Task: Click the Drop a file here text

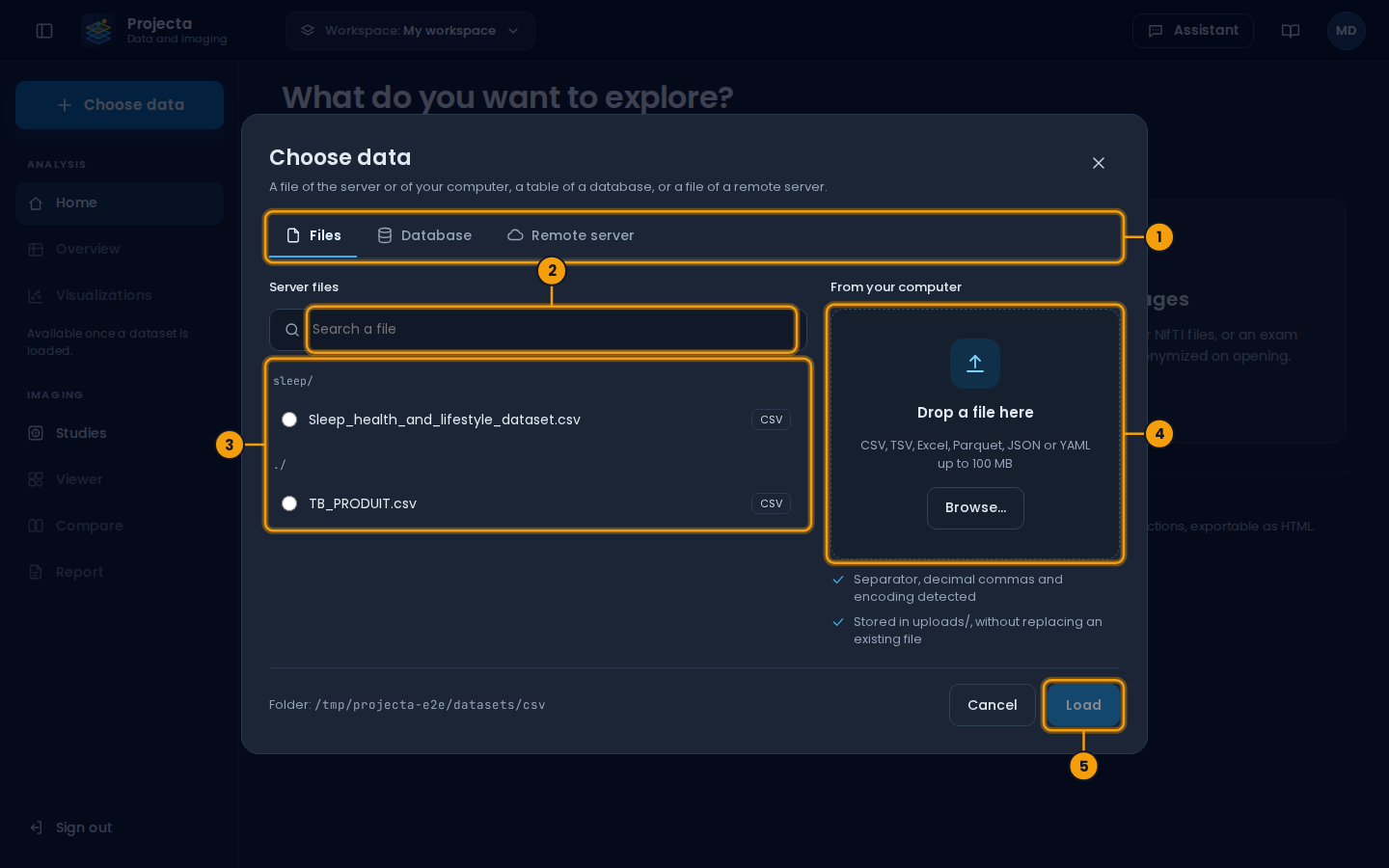Action: tap(975, 413)
